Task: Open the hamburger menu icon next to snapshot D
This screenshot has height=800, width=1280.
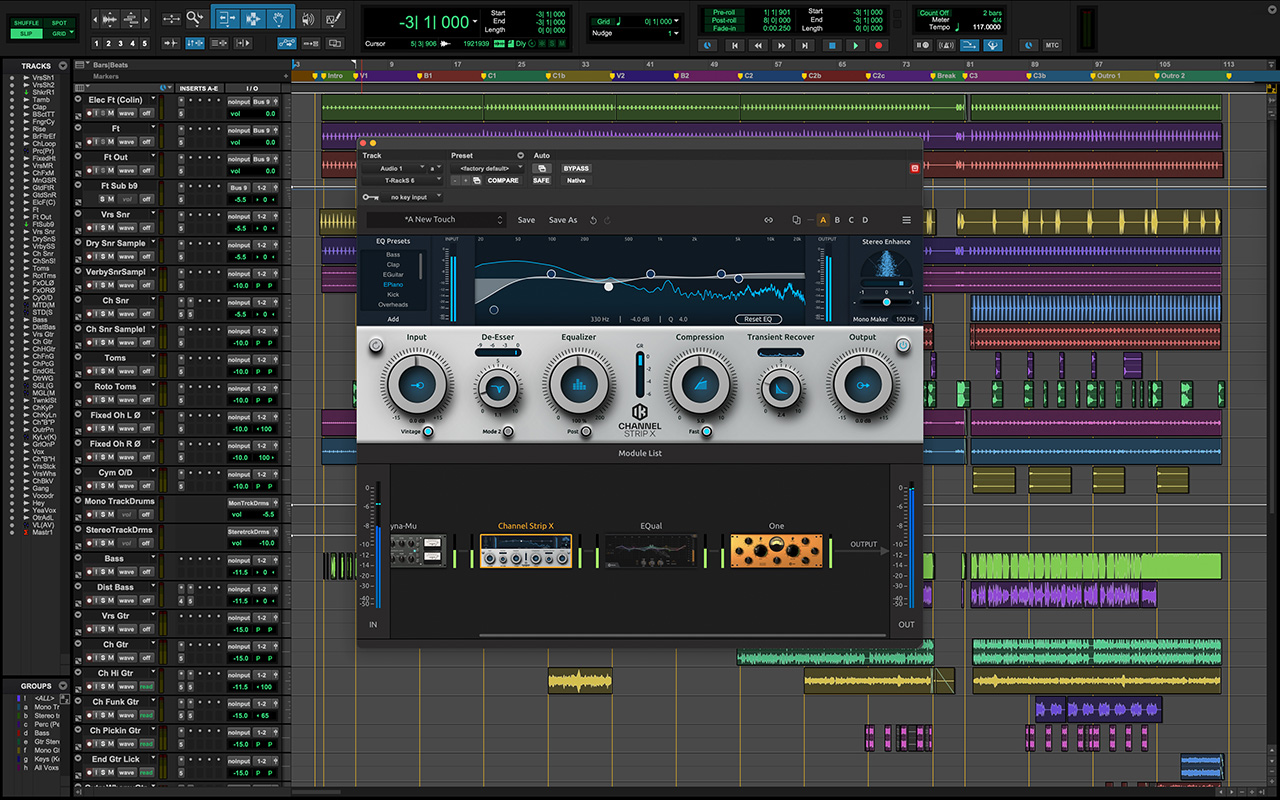Action: pyautogui.click(x=906, y=220)
